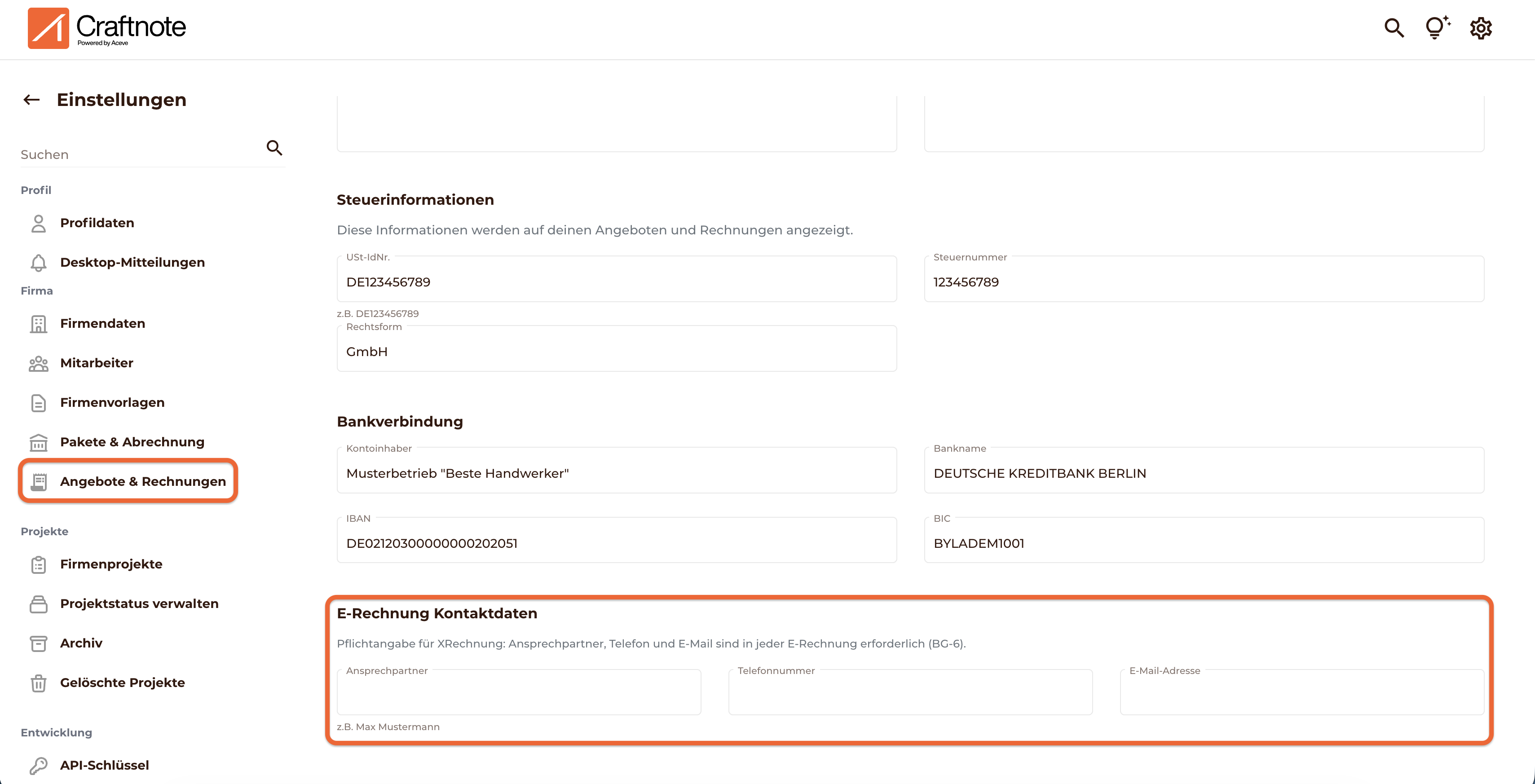The image size is (1535, 784).
Task: Open Pakete & Abrechnung
Action: click(132, 442)
